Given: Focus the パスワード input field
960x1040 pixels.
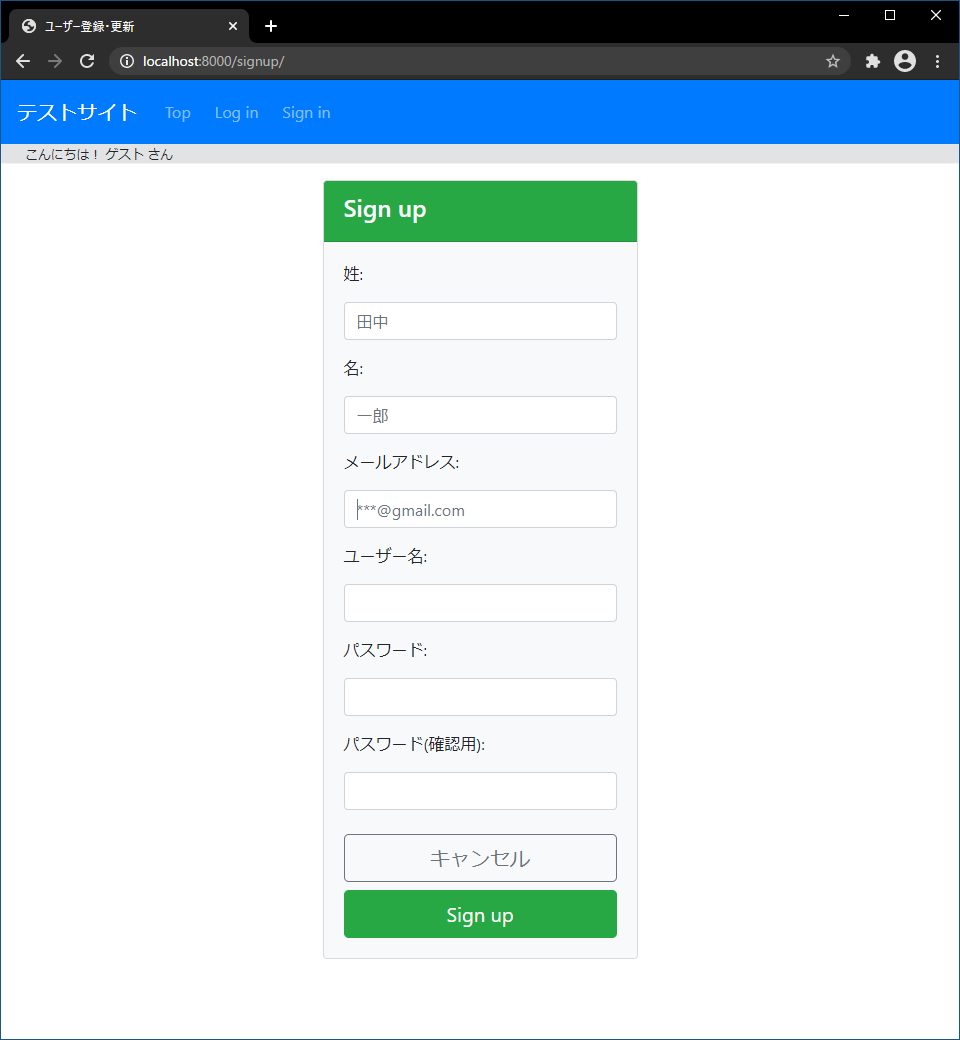Looking at the screenshot, I should (x=480, y=697).
